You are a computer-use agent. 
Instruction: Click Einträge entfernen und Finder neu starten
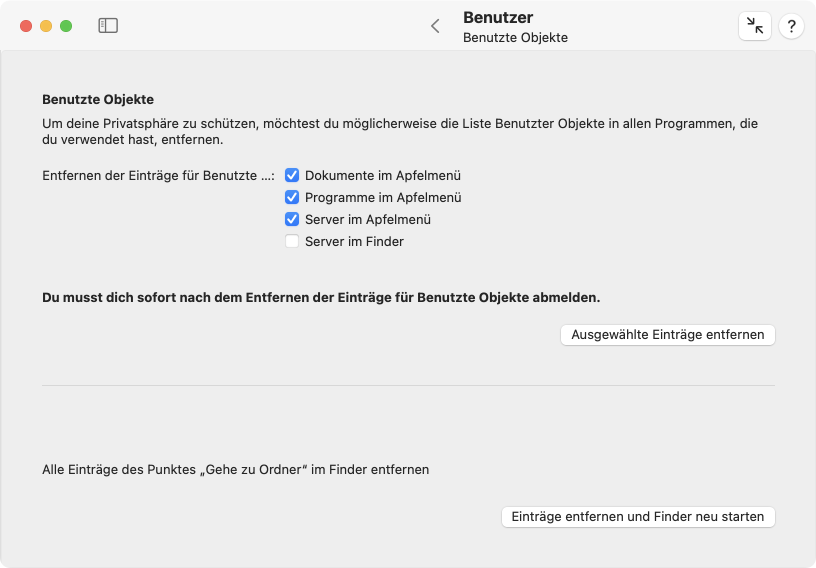pos(638,516)
